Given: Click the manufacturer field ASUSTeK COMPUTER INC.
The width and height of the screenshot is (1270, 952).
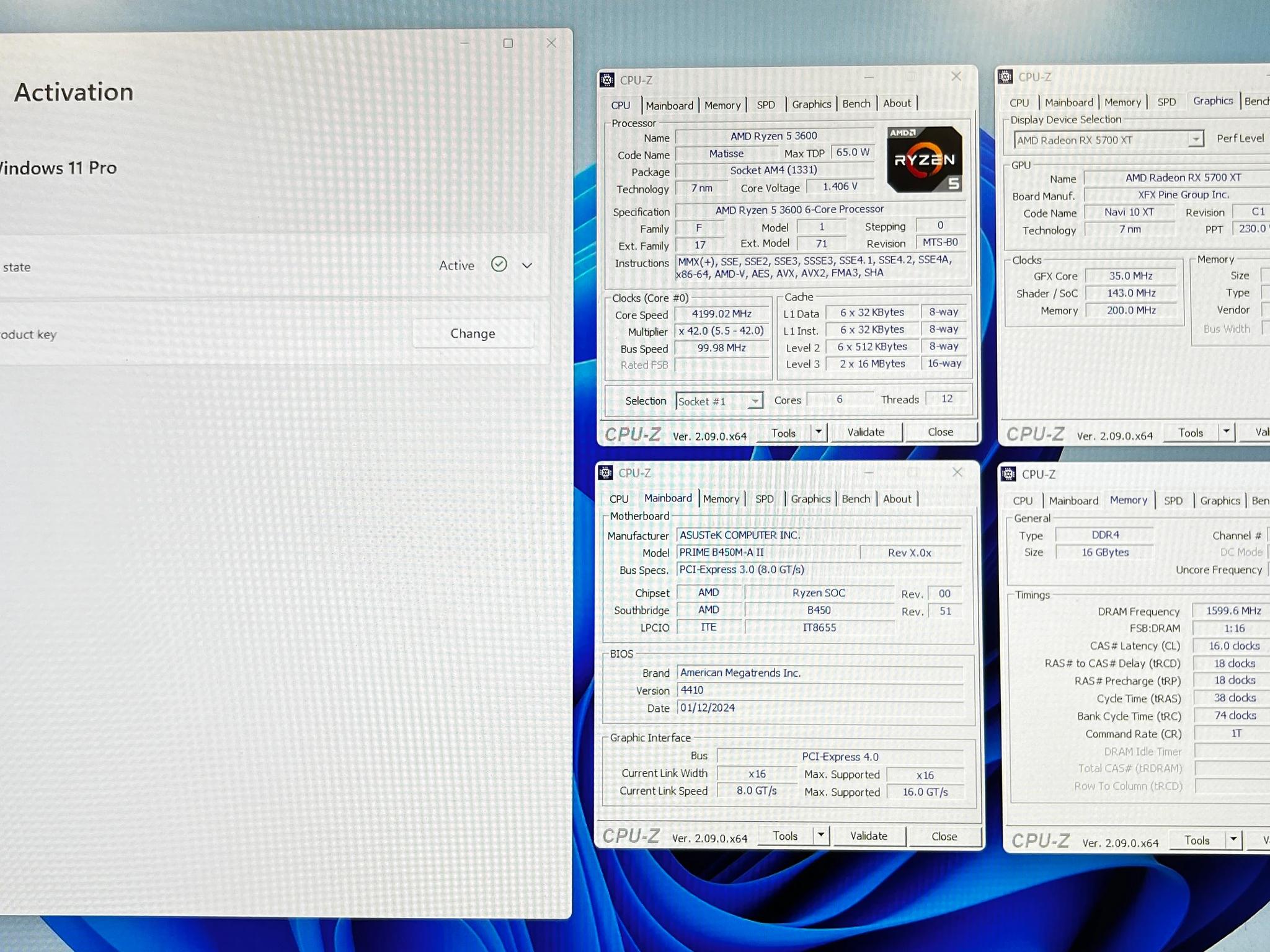Looking at the screenshot, I should (819, 535).
